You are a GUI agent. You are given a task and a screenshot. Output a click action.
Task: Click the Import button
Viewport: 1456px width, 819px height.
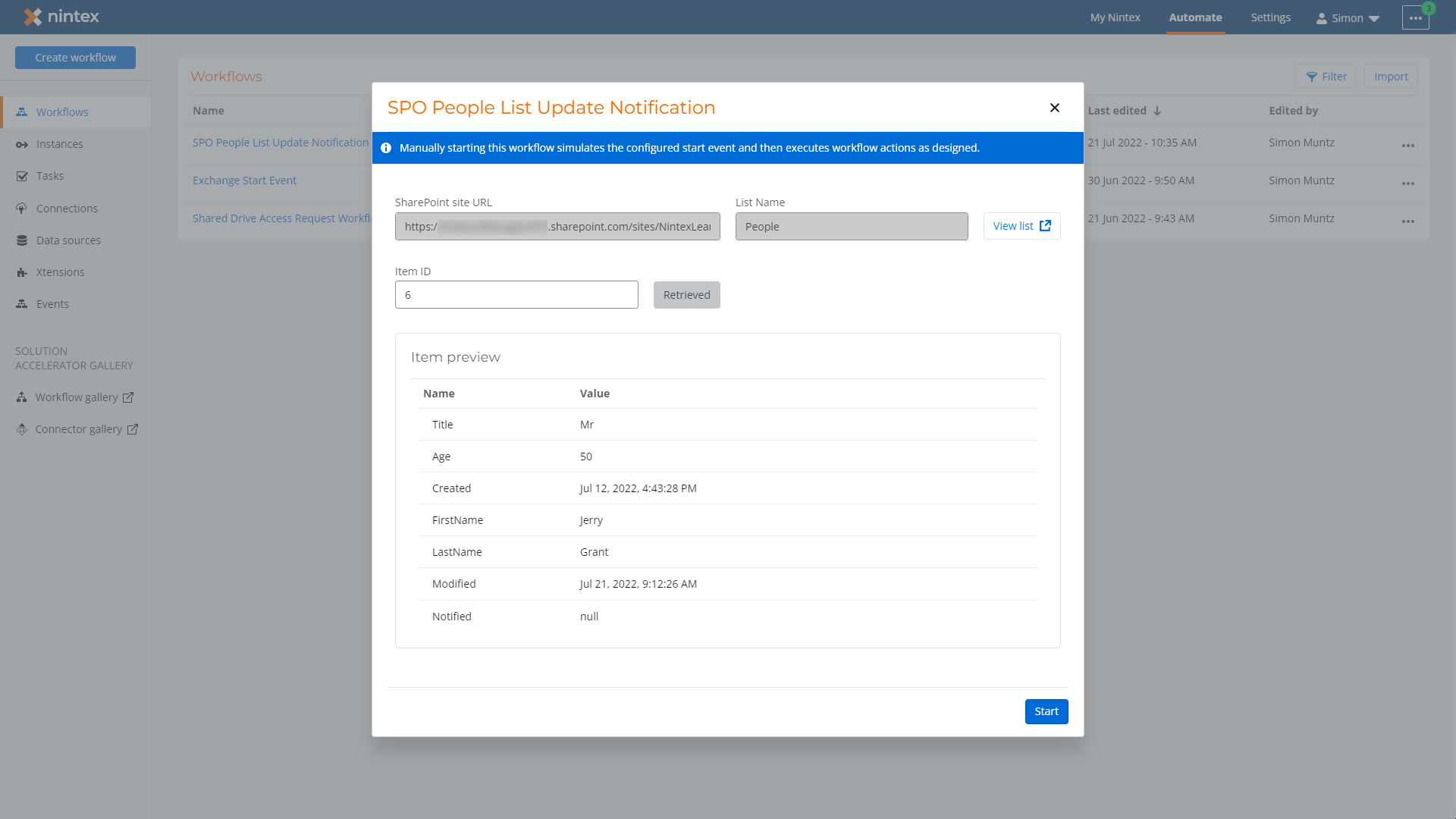[x=1391, y=77]
